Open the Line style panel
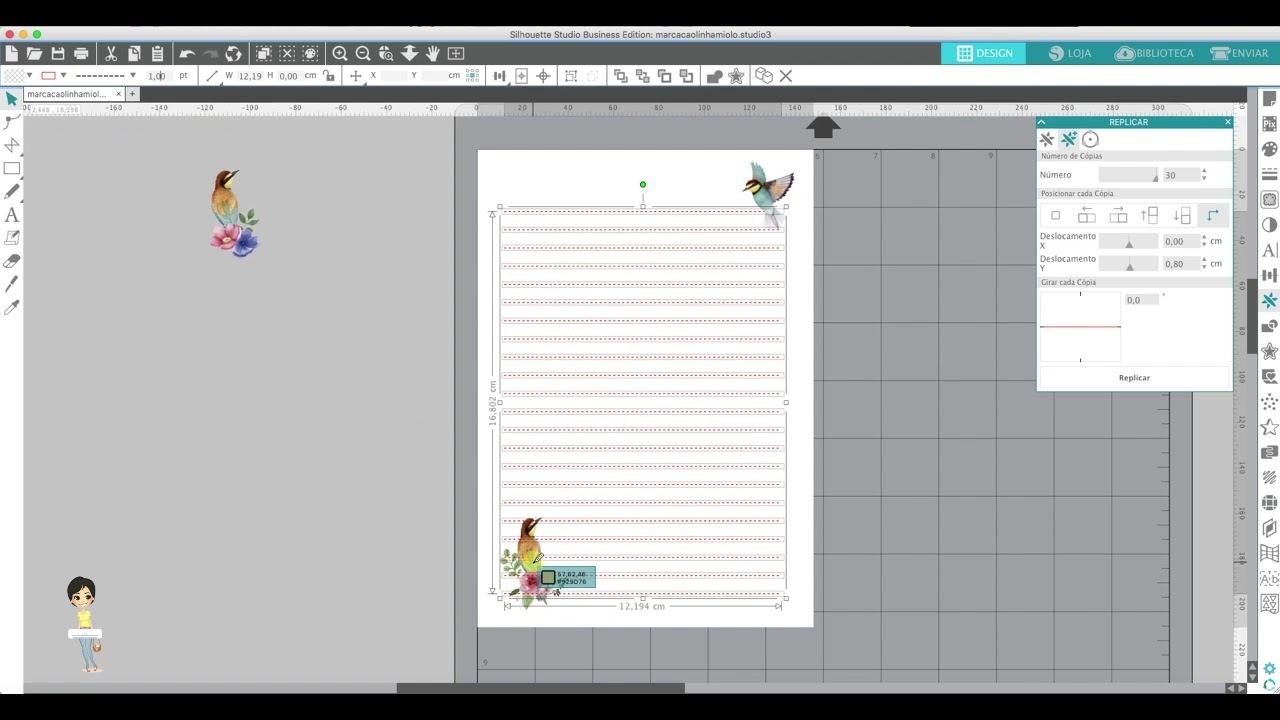 (1270, 174)
